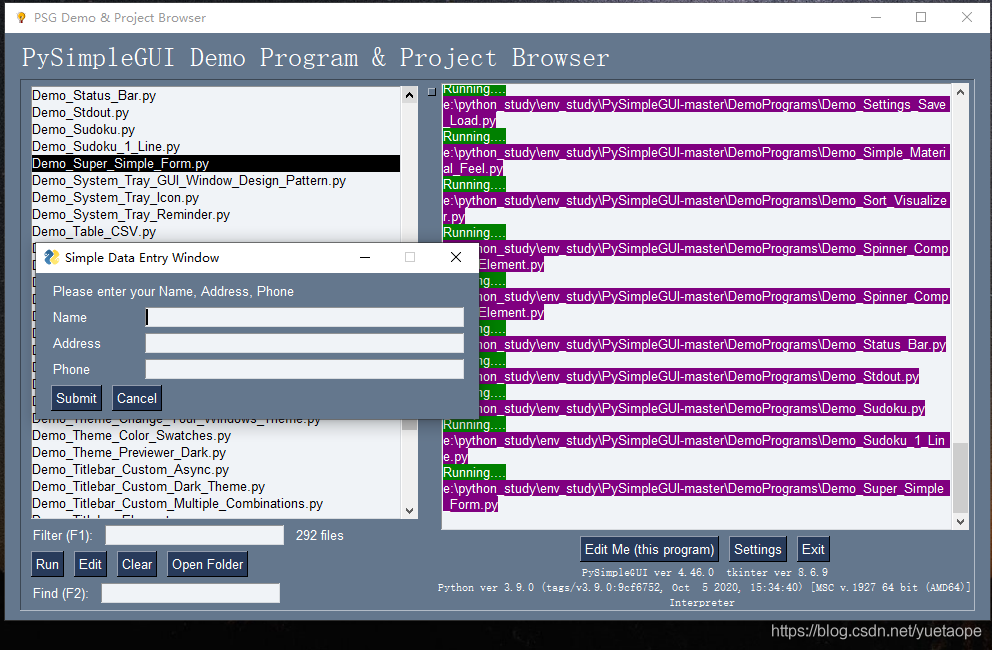The height and width of the screenshot is (650, 992).
Task: Click the PySimpleGUI ver 4.46.0 version text
Action: pyautogui.click(x=648, y=572)
